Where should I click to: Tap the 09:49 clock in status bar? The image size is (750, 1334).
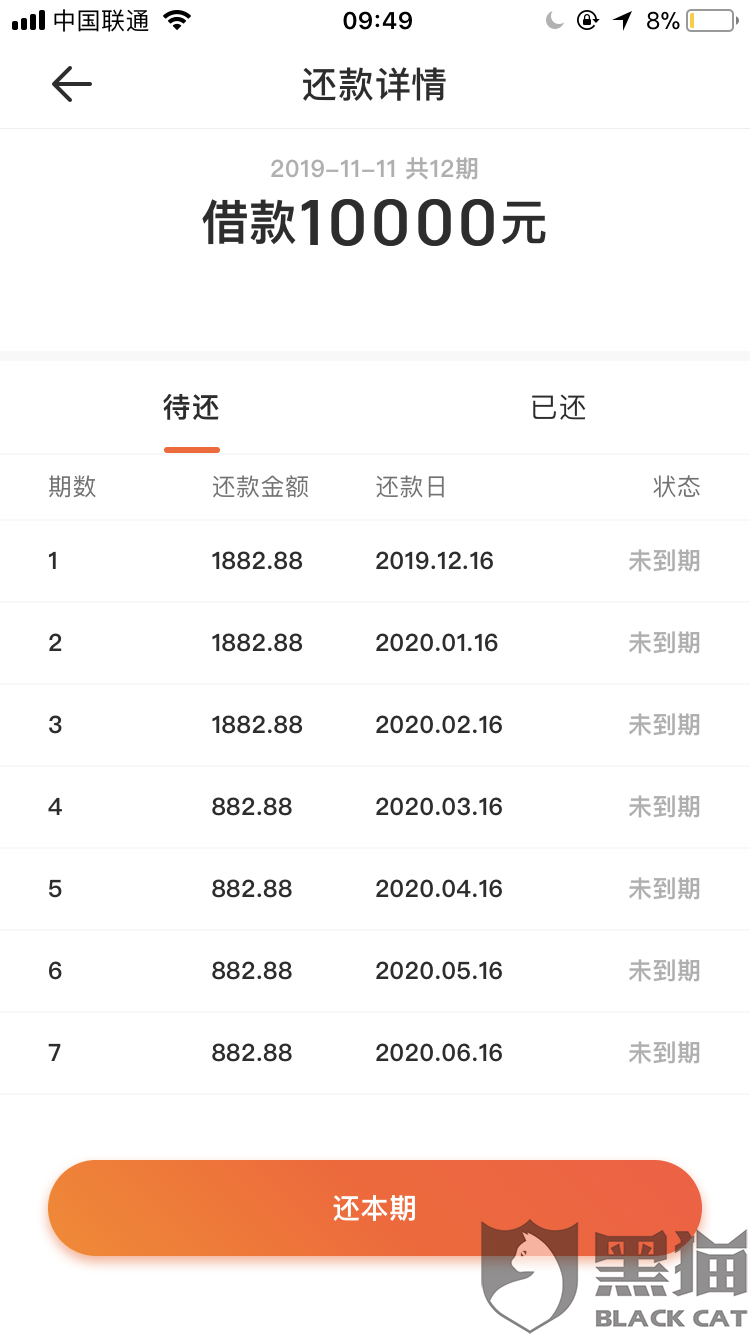click(377, 21)
